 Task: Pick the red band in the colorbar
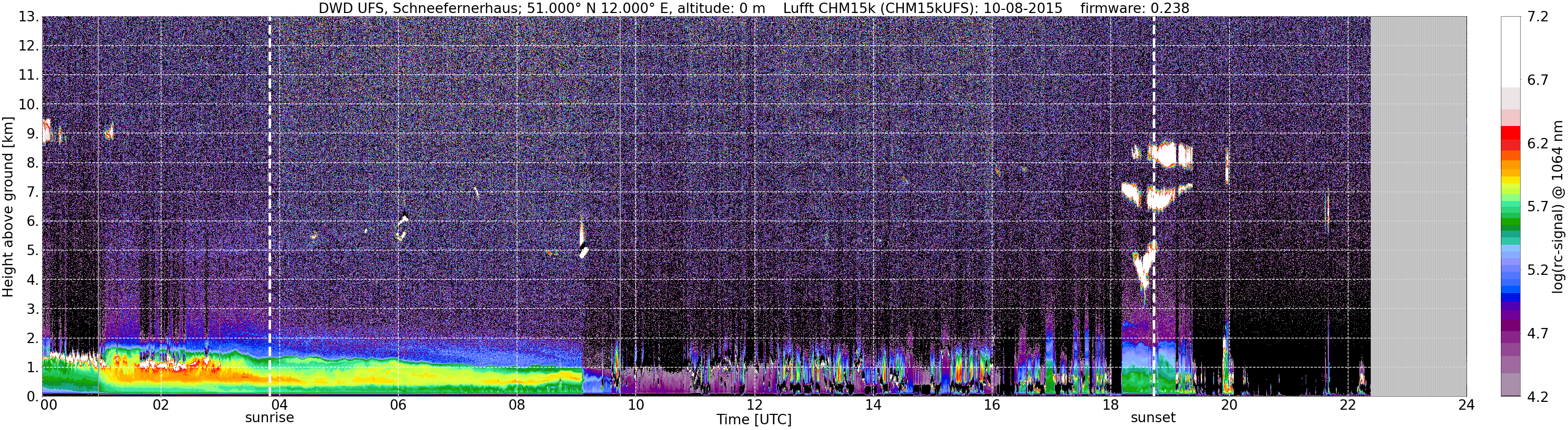coord(1510,134)
